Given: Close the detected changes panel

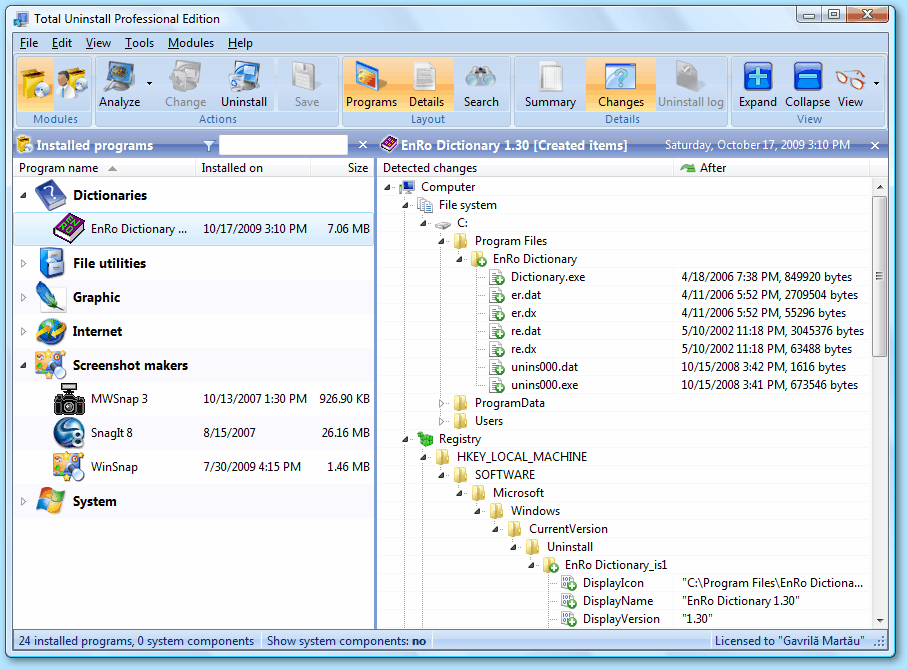Looking at the screenshot, I should [875, 146].
